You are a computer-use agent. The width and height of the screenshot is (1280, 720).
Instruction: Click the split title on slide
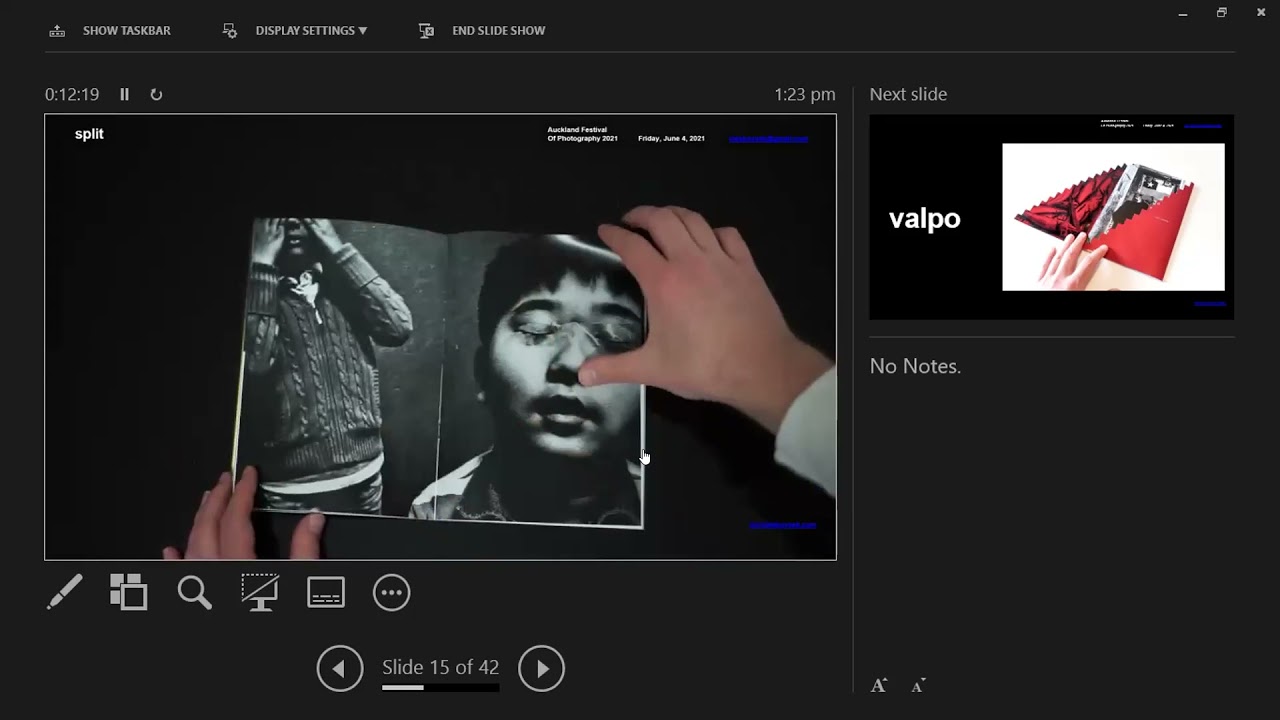(x=89, y=134)
